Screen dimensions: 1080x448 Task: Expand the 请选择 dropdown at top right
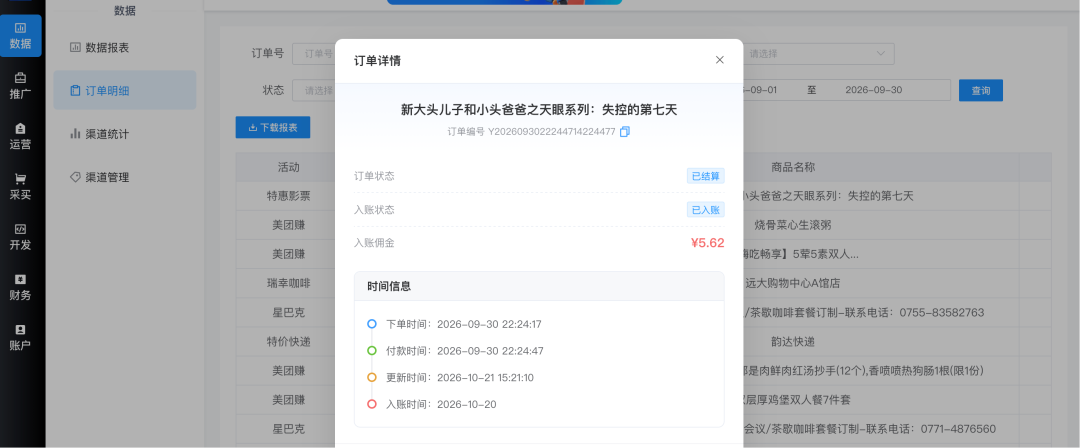[x=818, y=54]
